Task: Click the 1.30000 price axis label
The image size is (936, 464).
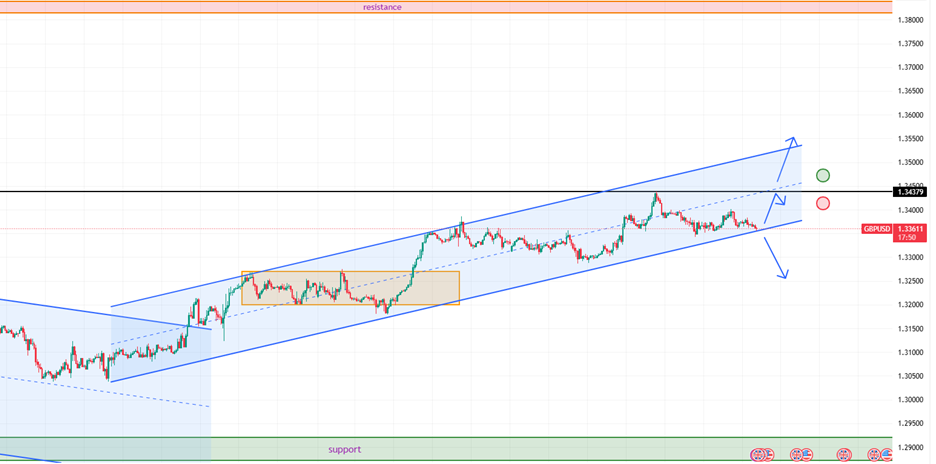Action: [x=910, y=400]
